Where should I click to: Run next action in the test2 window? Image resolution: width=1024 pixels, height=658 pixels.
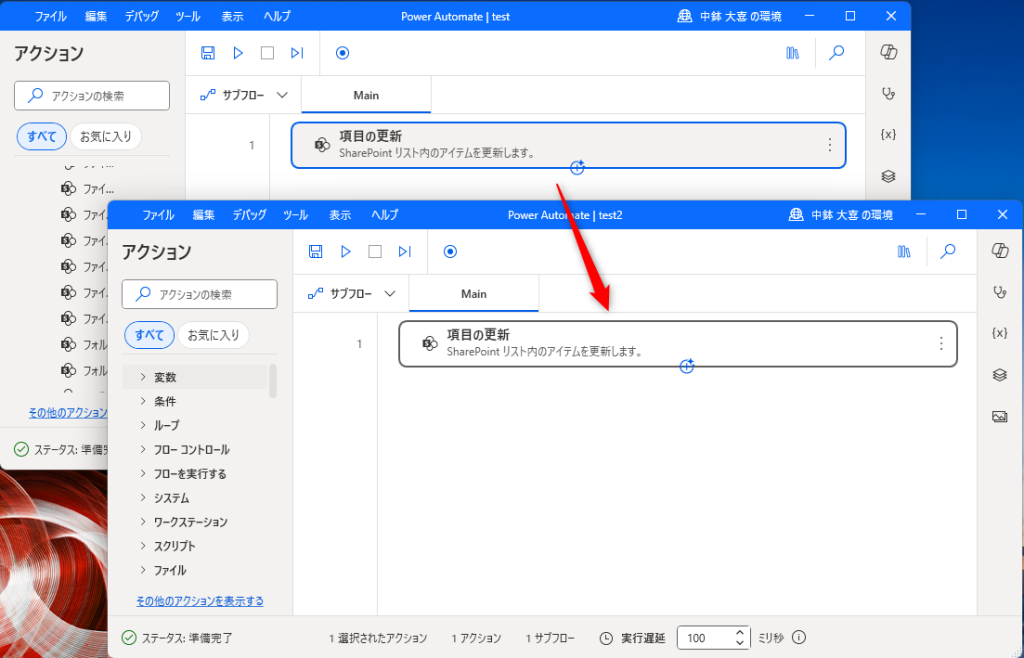click(405, 251)
